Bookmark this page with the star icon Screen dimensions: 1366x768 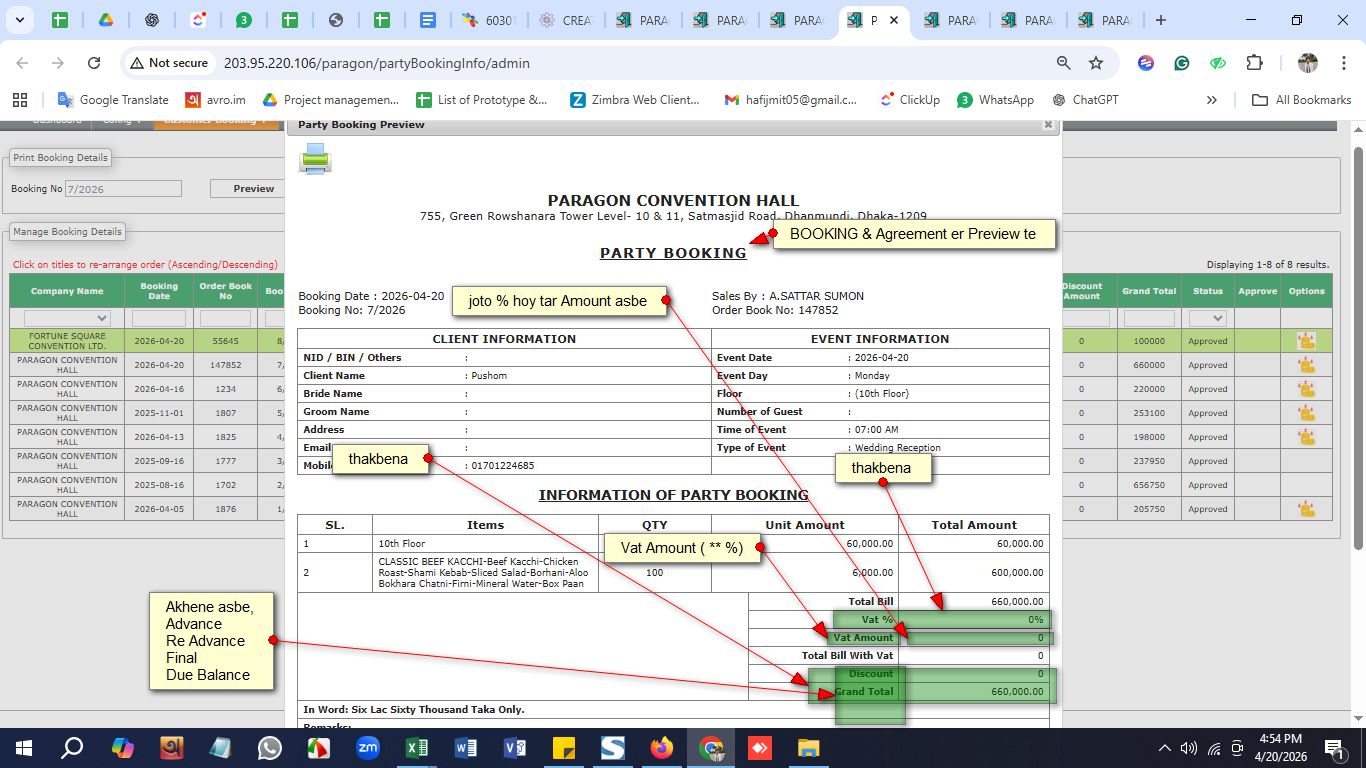tap(1096, 63)
